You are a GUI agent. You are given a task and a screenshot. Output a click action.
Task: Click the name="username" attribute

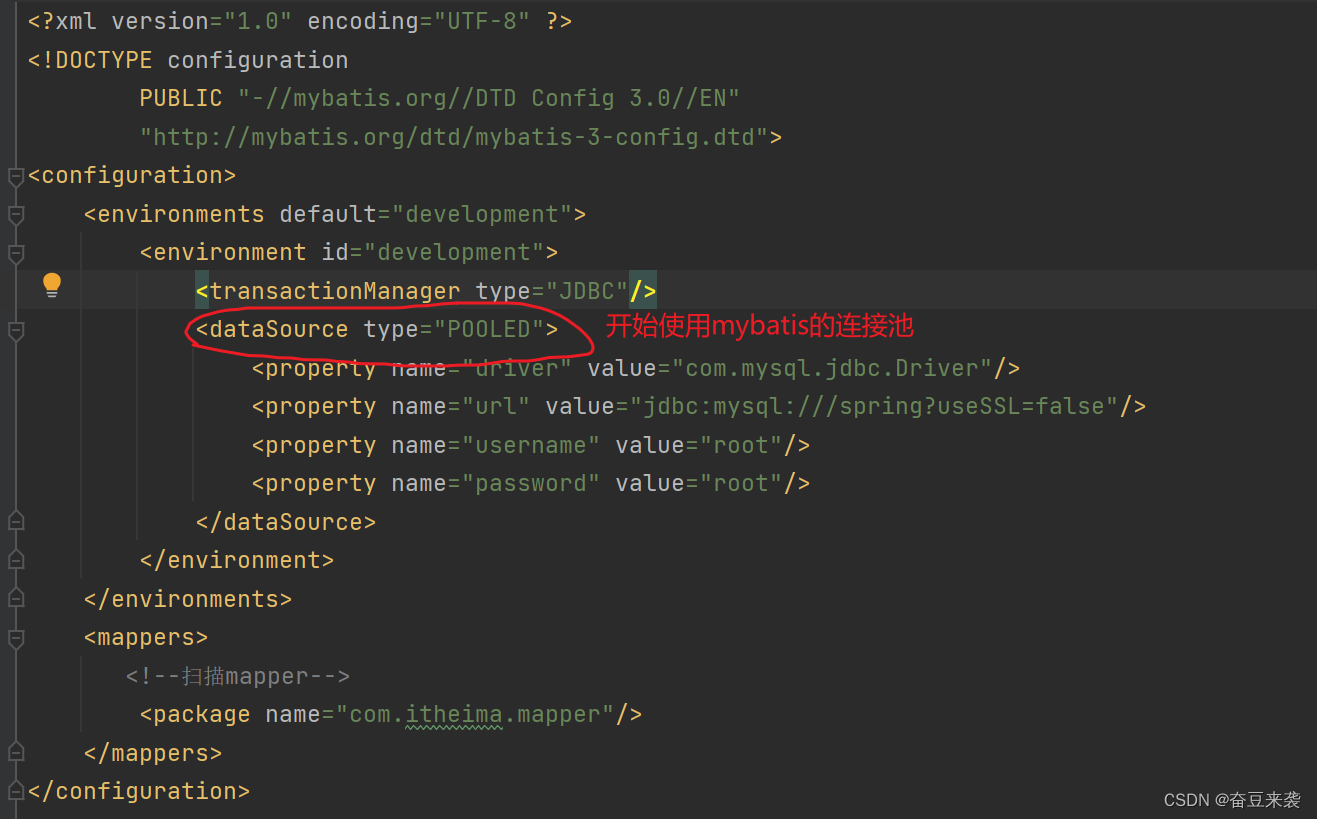[495, 445]
